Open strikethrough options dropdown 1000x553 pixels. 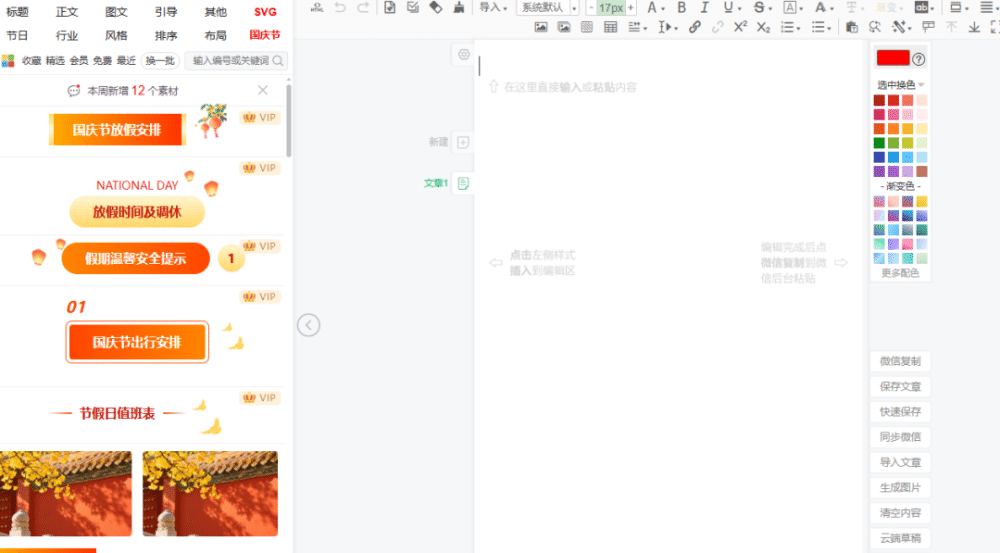[x=762, y=8]
